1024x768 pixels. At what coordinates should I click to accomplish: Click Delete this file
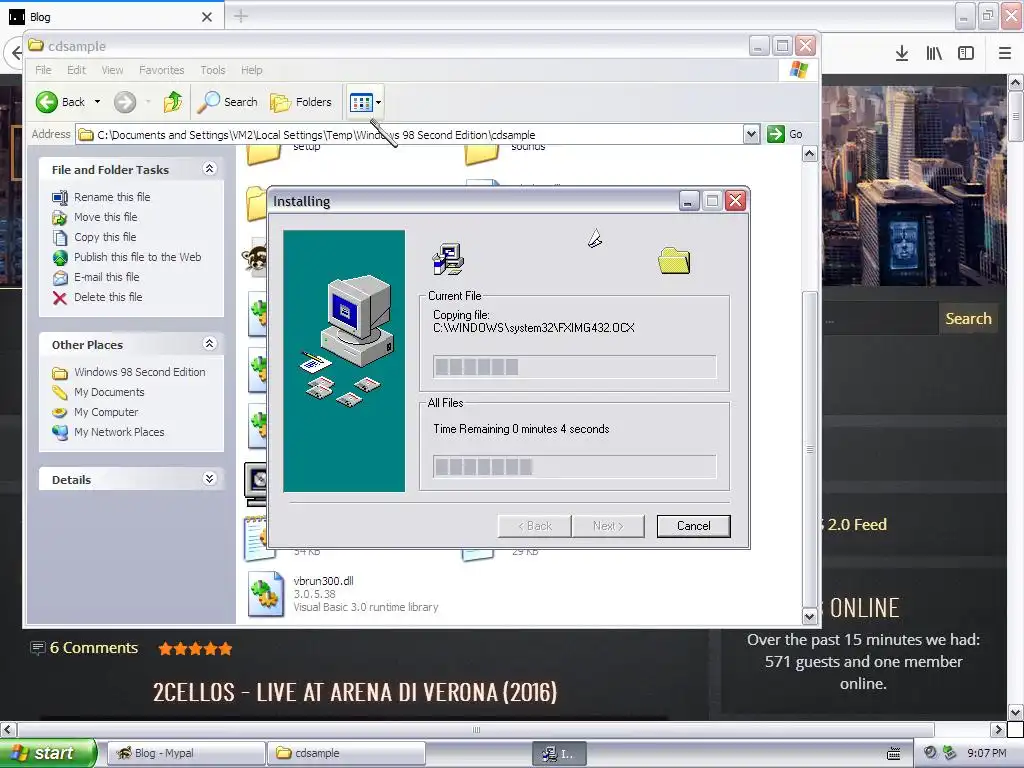108,297
